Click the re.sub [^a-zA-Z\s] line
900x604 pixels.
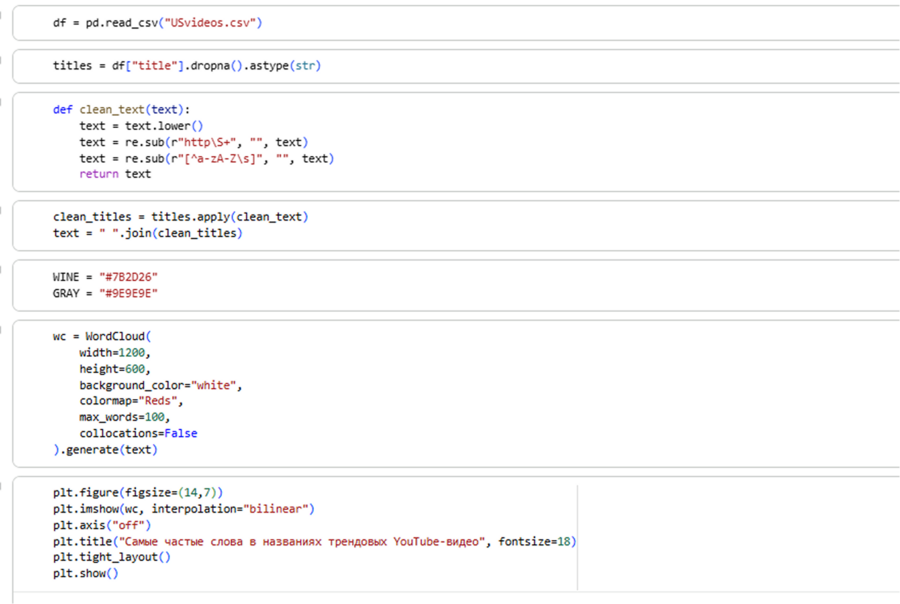tap(206, 158)
